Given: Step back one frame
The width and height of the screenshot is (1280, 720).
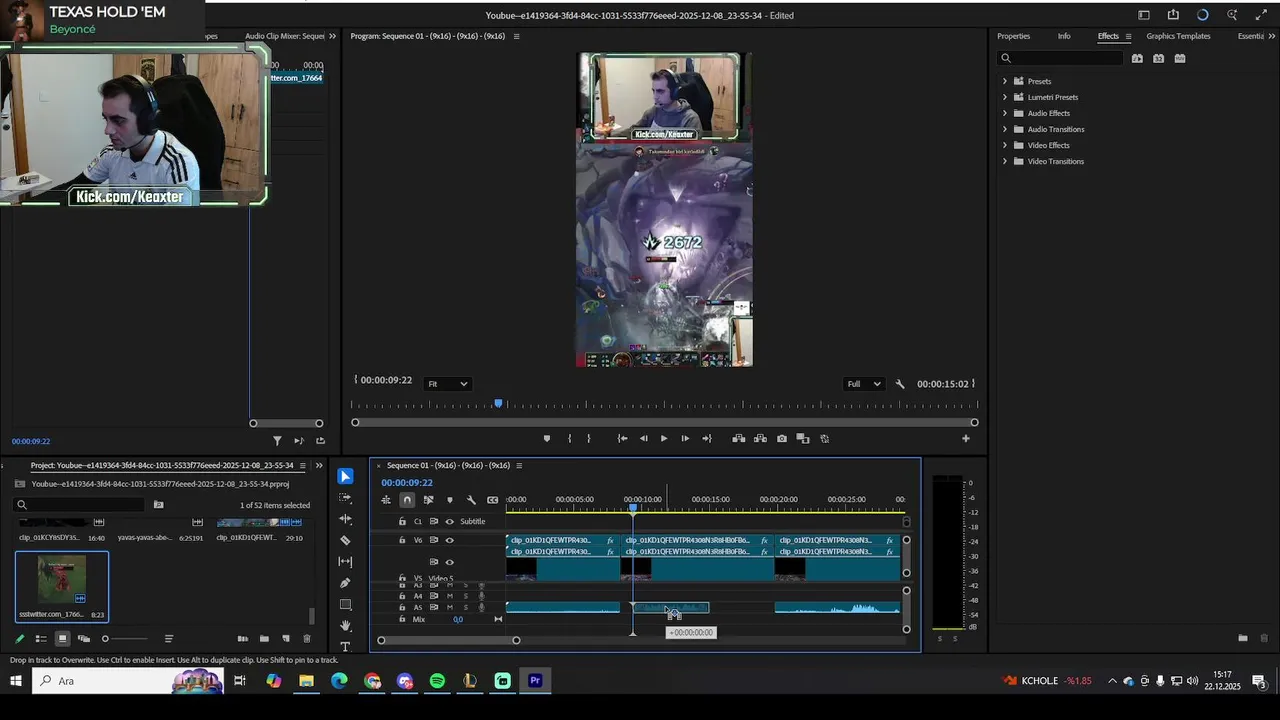Looking at the screenshot, I should 643,438.
